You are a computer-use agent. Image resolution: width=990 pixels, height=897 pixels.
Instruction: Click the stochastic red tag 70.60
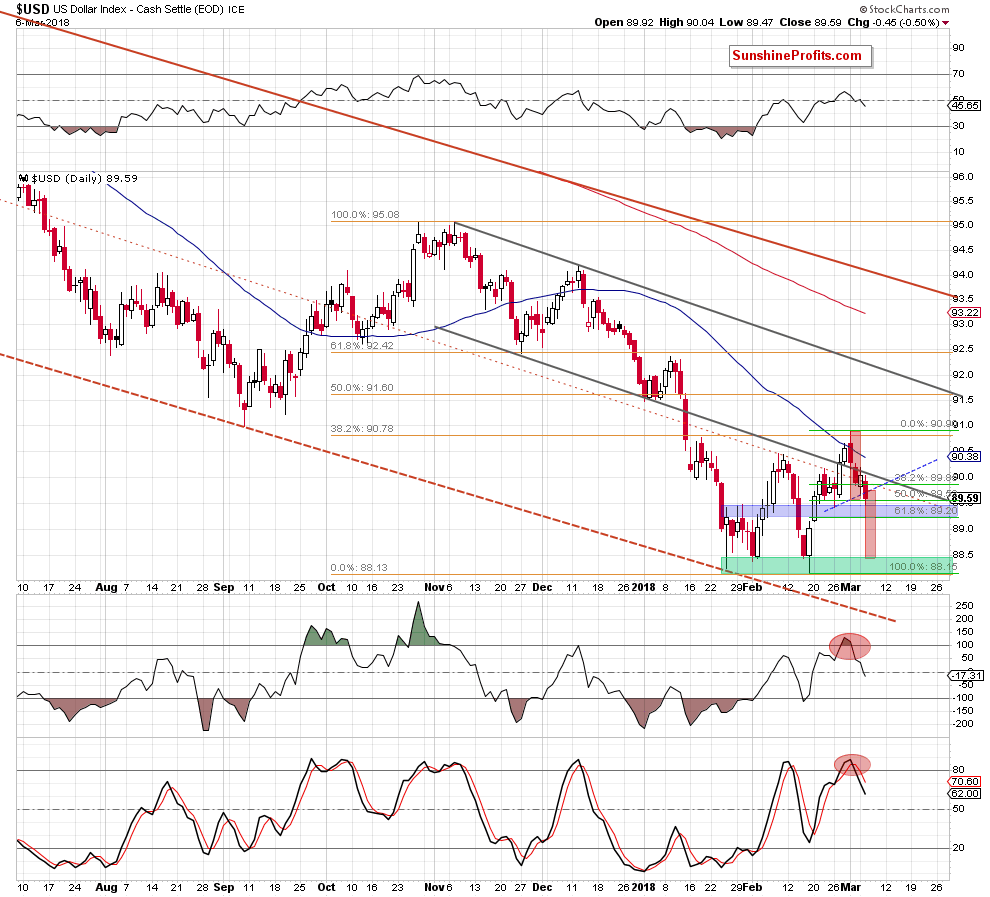965,781
